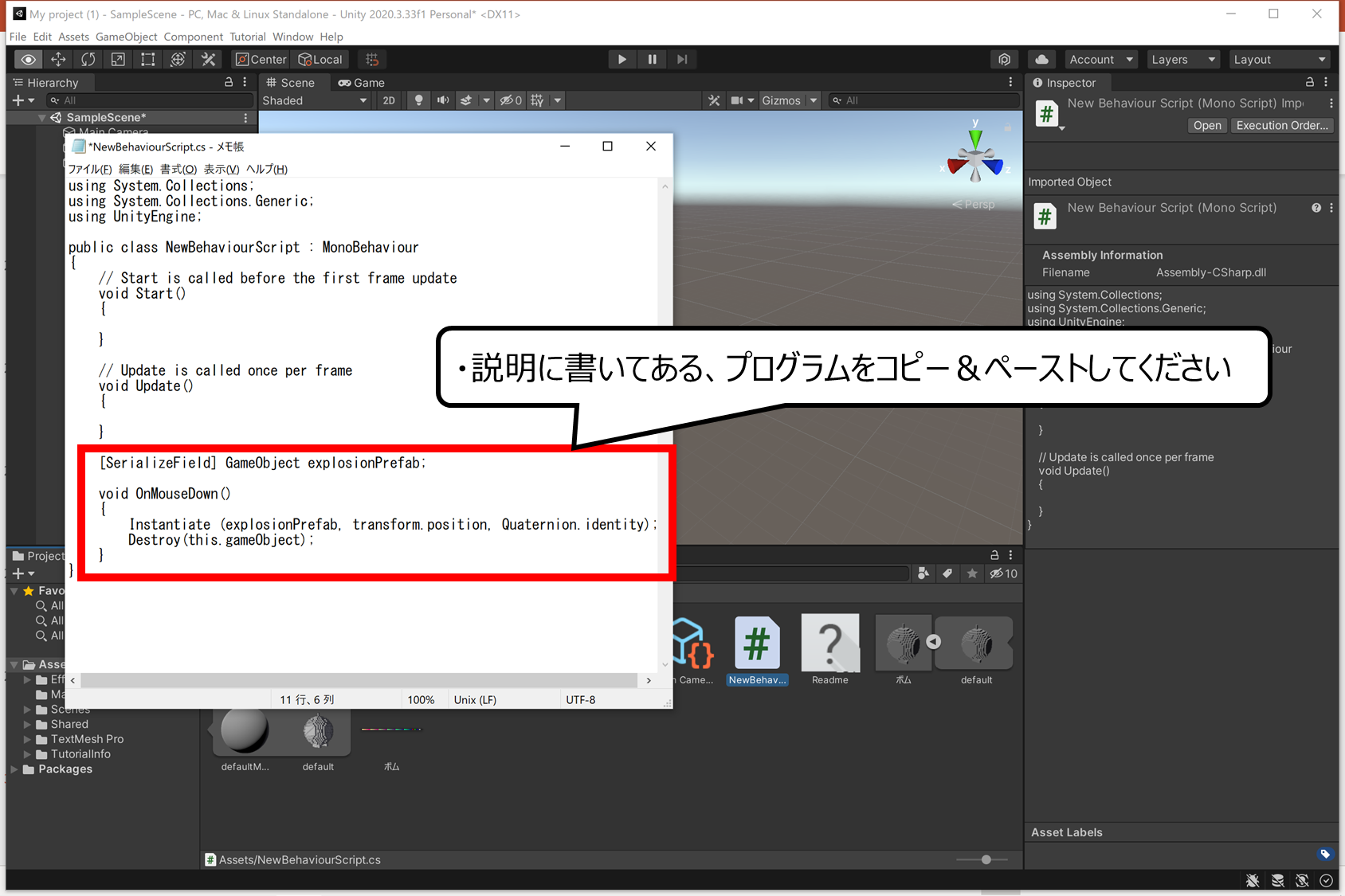
Task: Open GameObject menu
Action: coord(126,37)
